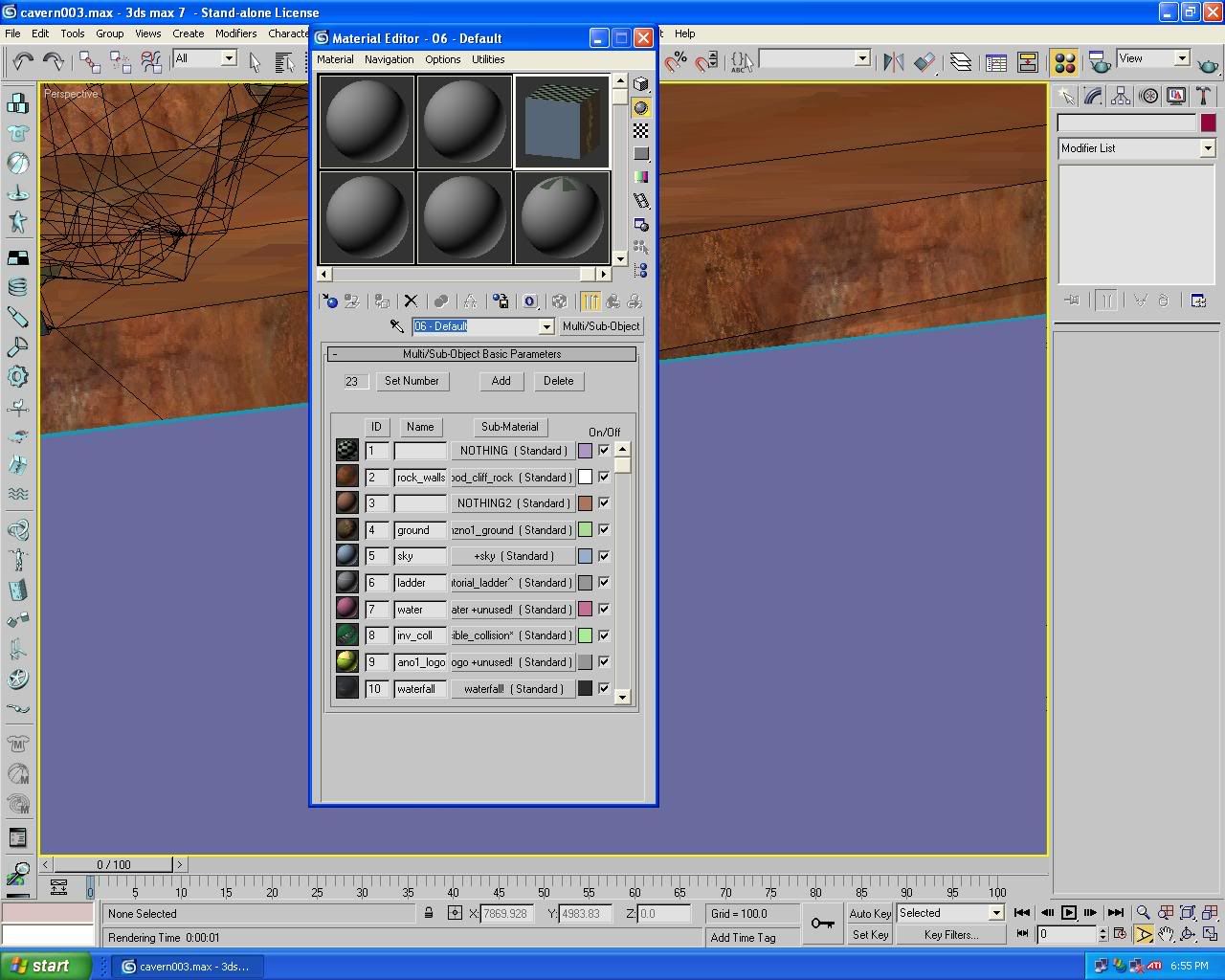Toggle the On/Off checkbox for ladder
The image size is (1225, 980).
click(604, 582)
